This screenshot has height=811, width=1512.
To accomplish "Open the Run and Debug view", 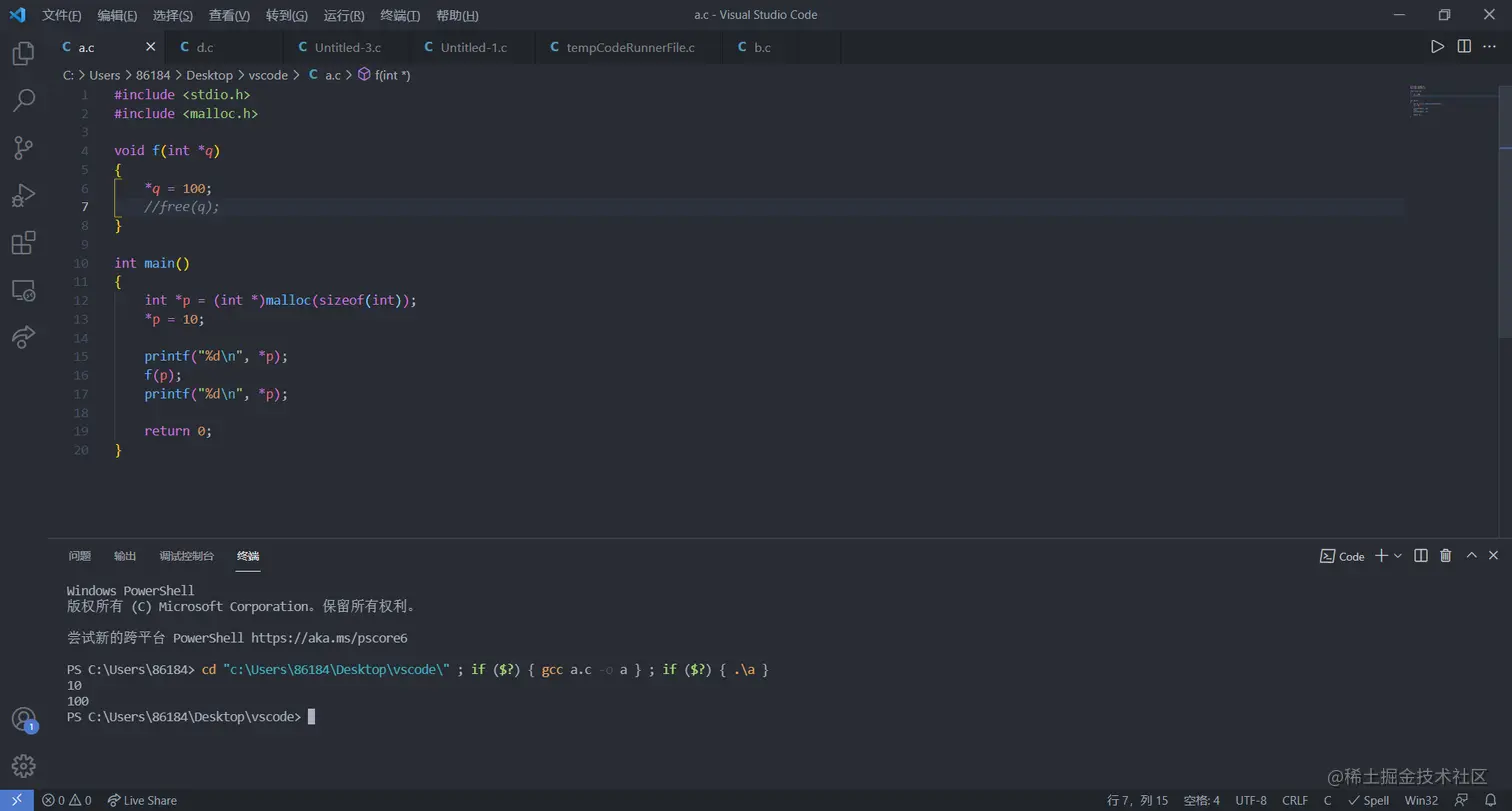I will pyautogui.click(x=23, y=196).
